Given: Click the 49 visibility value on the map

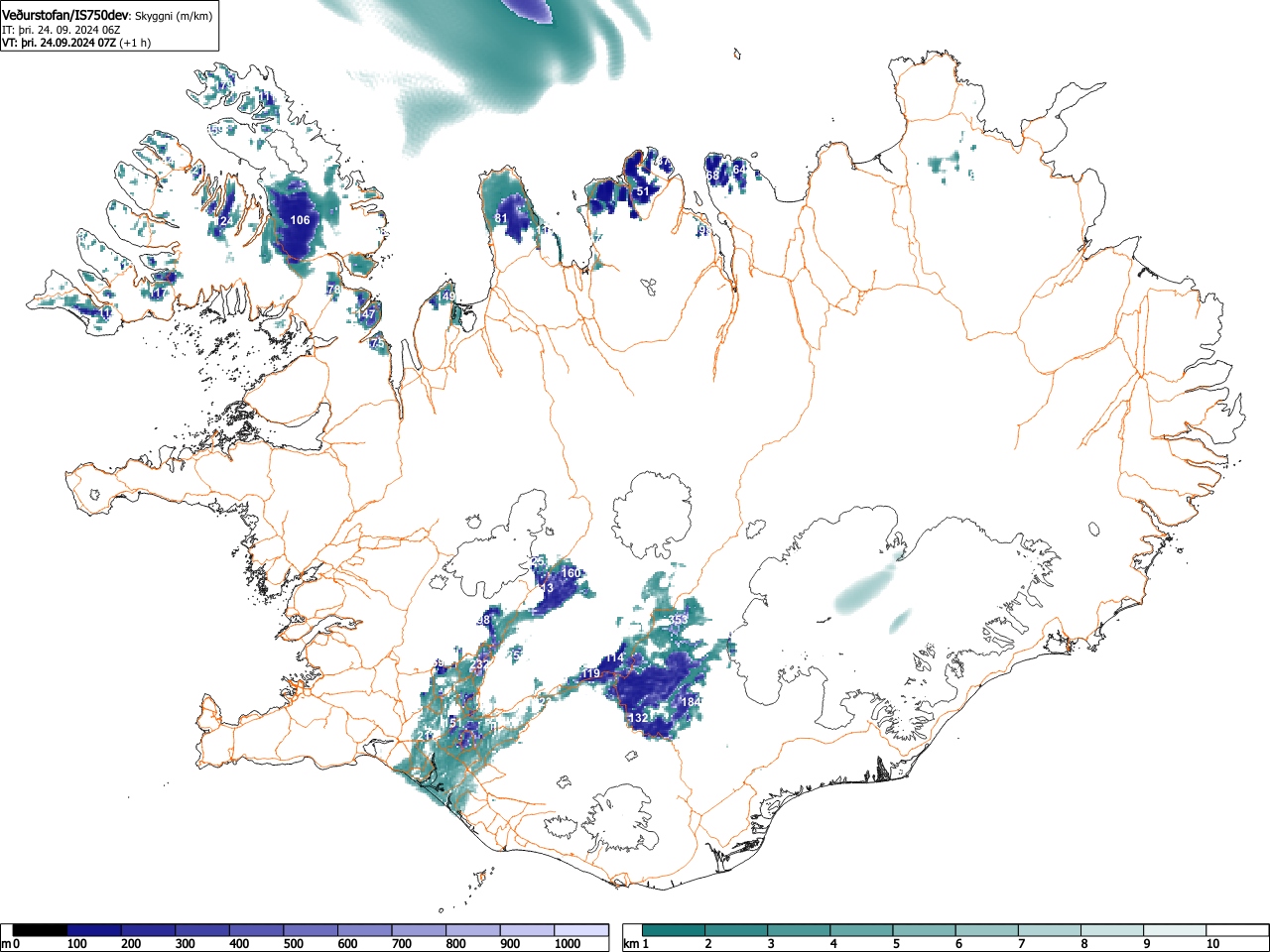Looking at the screenshot, I should tap(448, 297).
